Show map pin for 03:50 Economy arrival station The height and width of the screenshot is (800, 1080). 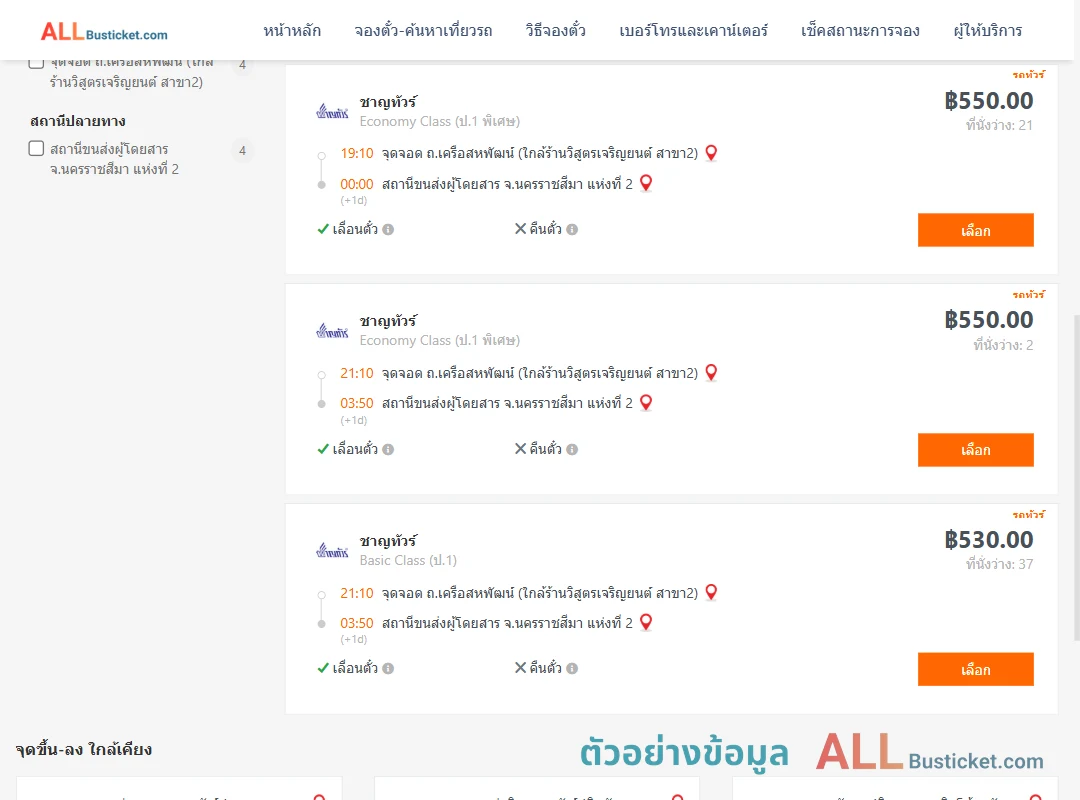[646, 402]
